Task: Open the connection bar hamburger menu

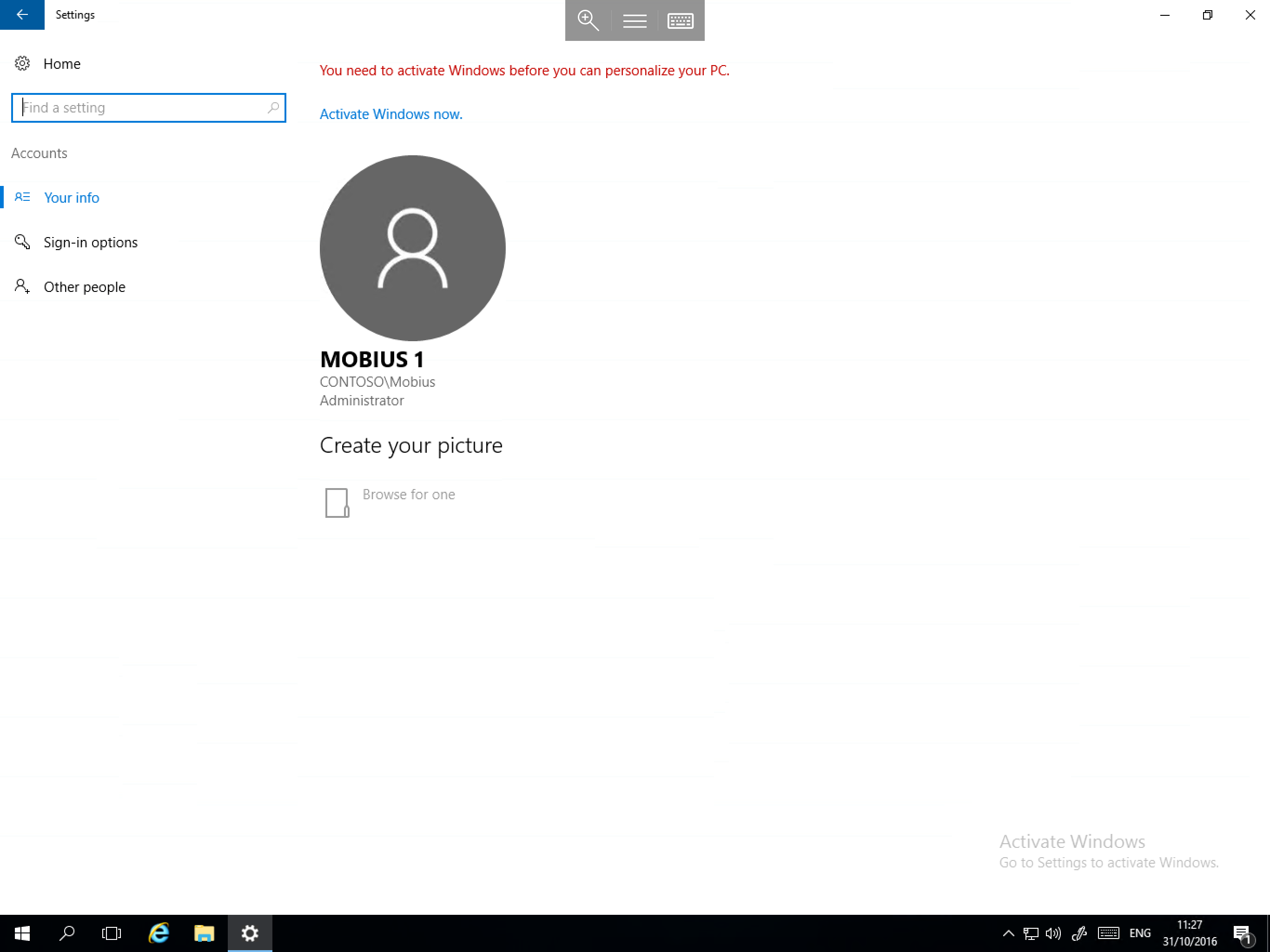Action: point(635,20)
